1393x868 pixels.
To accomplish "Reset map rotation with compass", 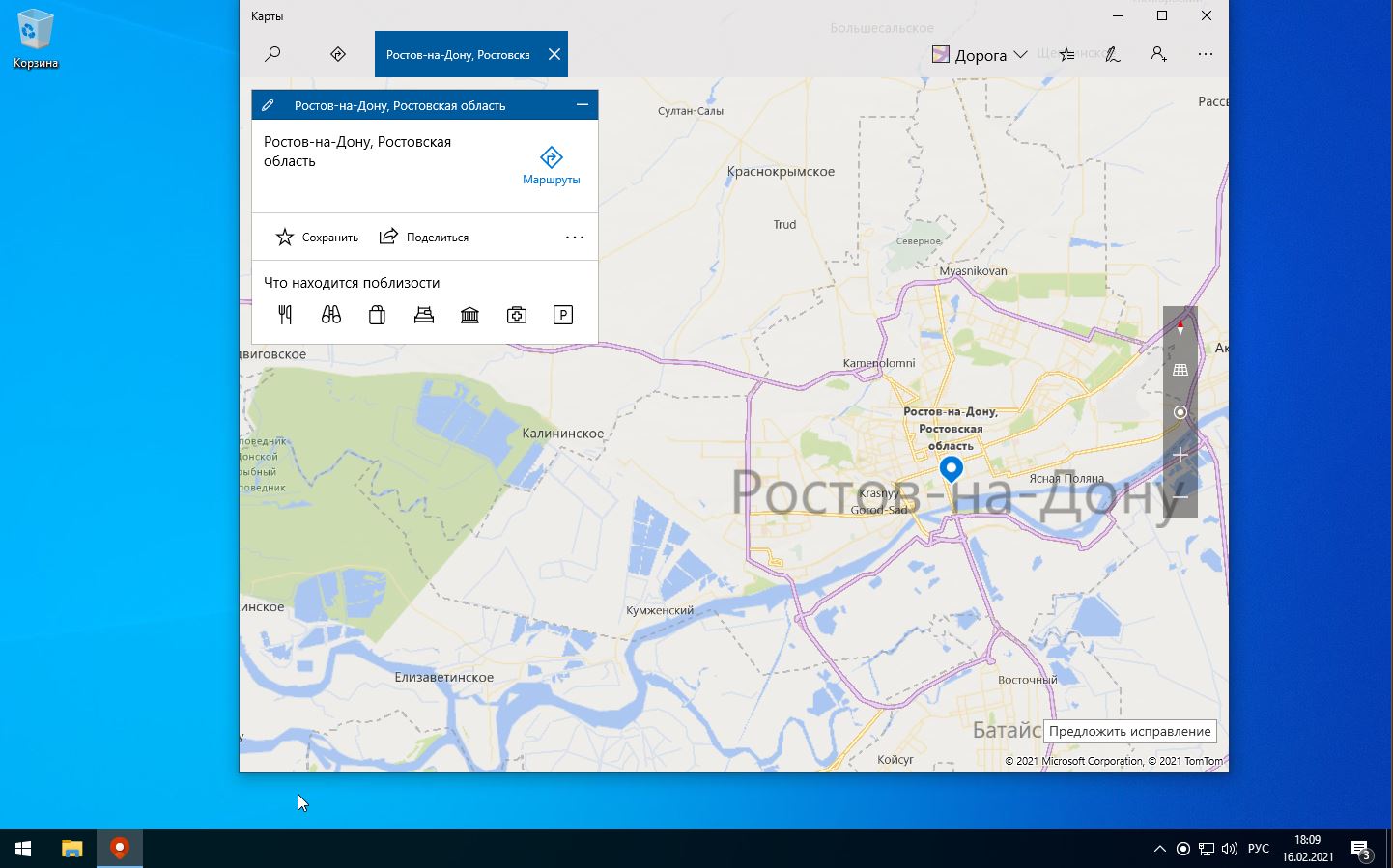I will [1180, 328].
